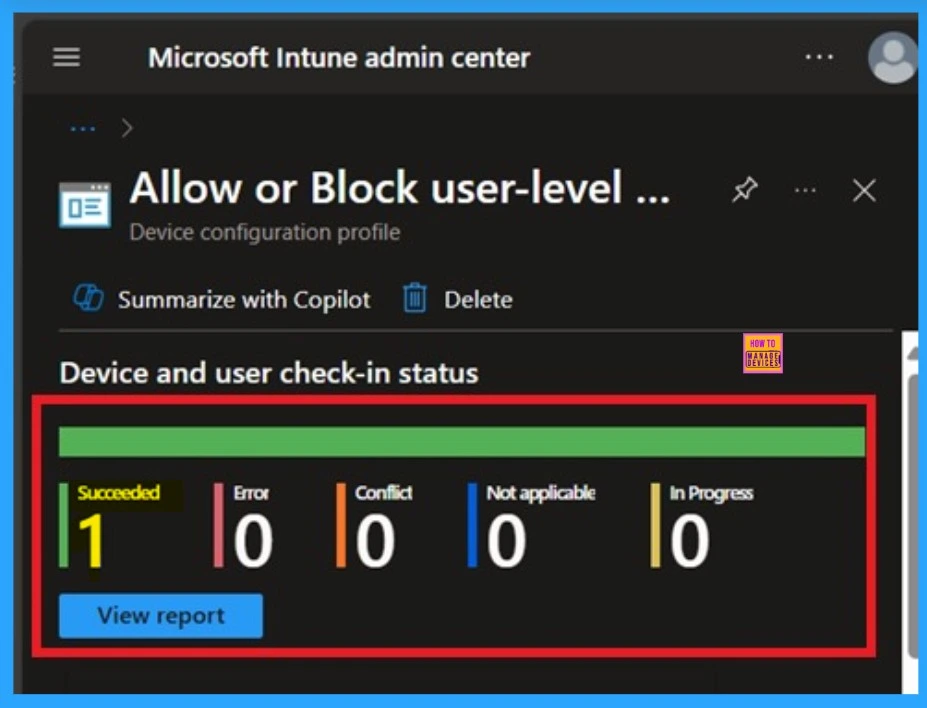This screenshot has height=708, width=927.
Task: Select the Conflict count
Action: [x=375, y=540]
